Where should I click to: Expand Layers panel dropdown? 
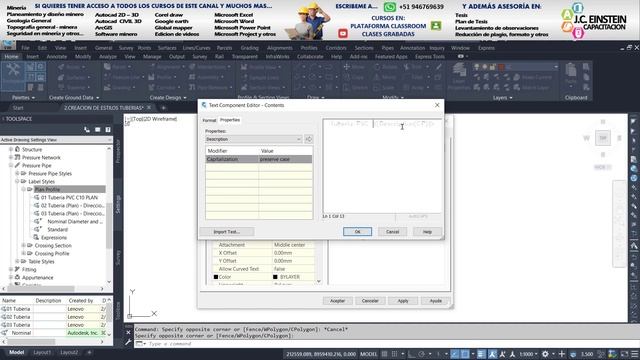(502, 98)
